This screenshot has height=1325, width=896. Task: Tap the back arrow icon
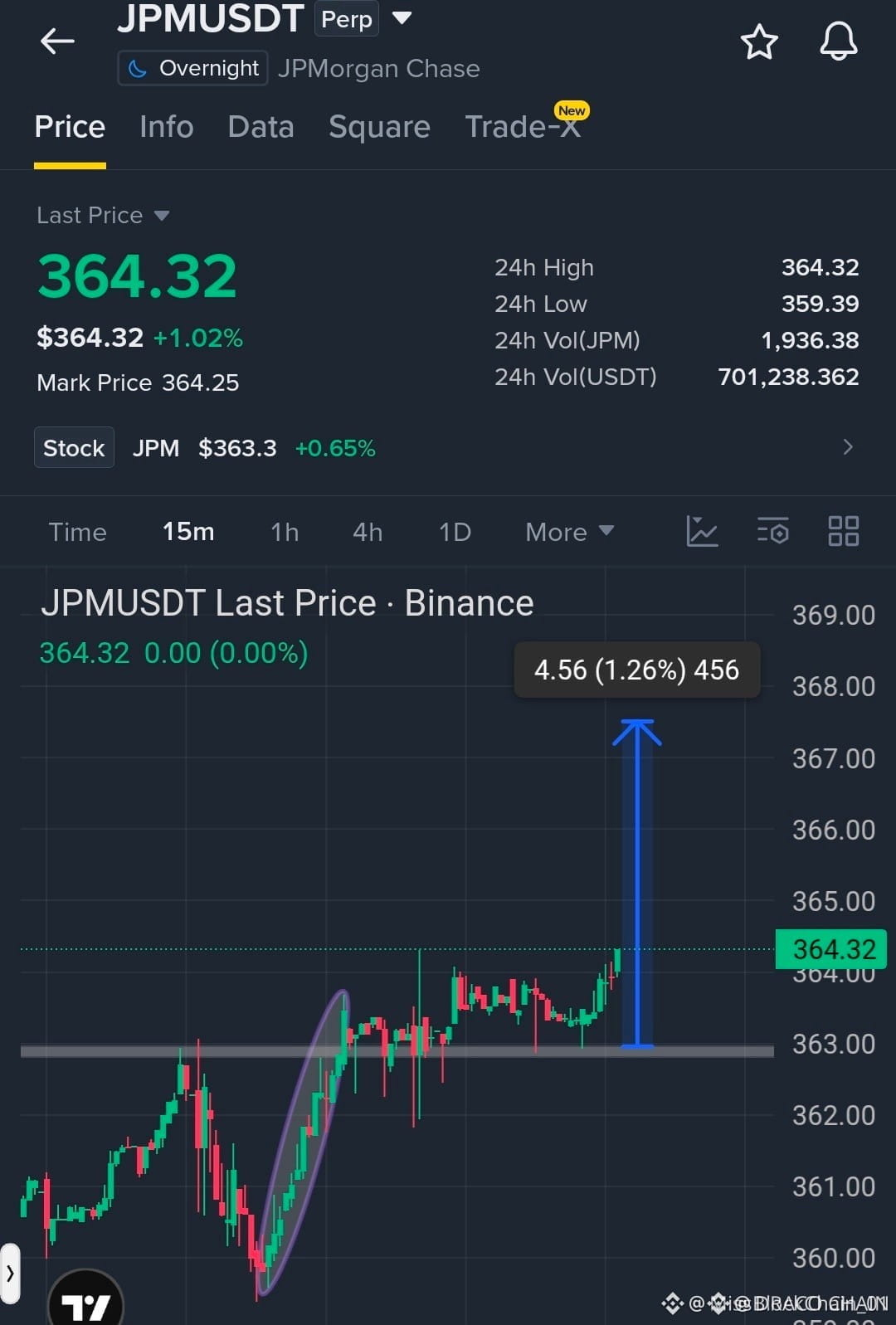pyautogui.click(x=57, y=41)
